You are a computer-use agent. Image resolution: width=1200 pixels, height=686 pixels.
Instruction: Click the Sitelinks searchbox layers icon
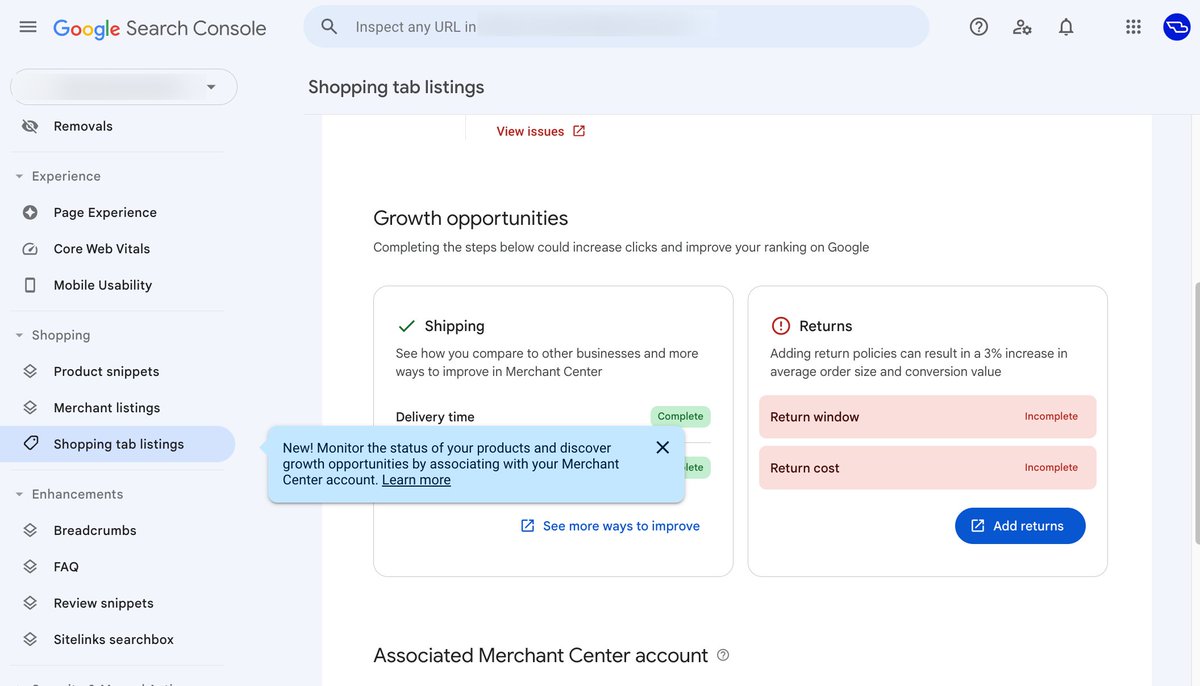click(30, 639)
